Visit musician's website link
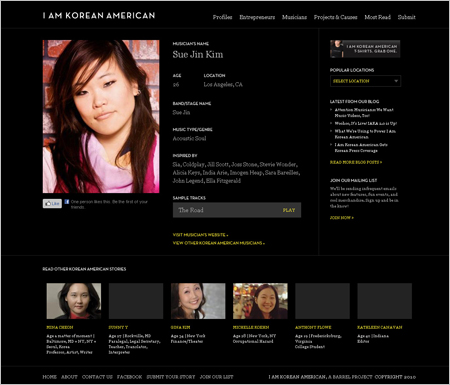Screen dimensions: 450x385 point(200,235)
